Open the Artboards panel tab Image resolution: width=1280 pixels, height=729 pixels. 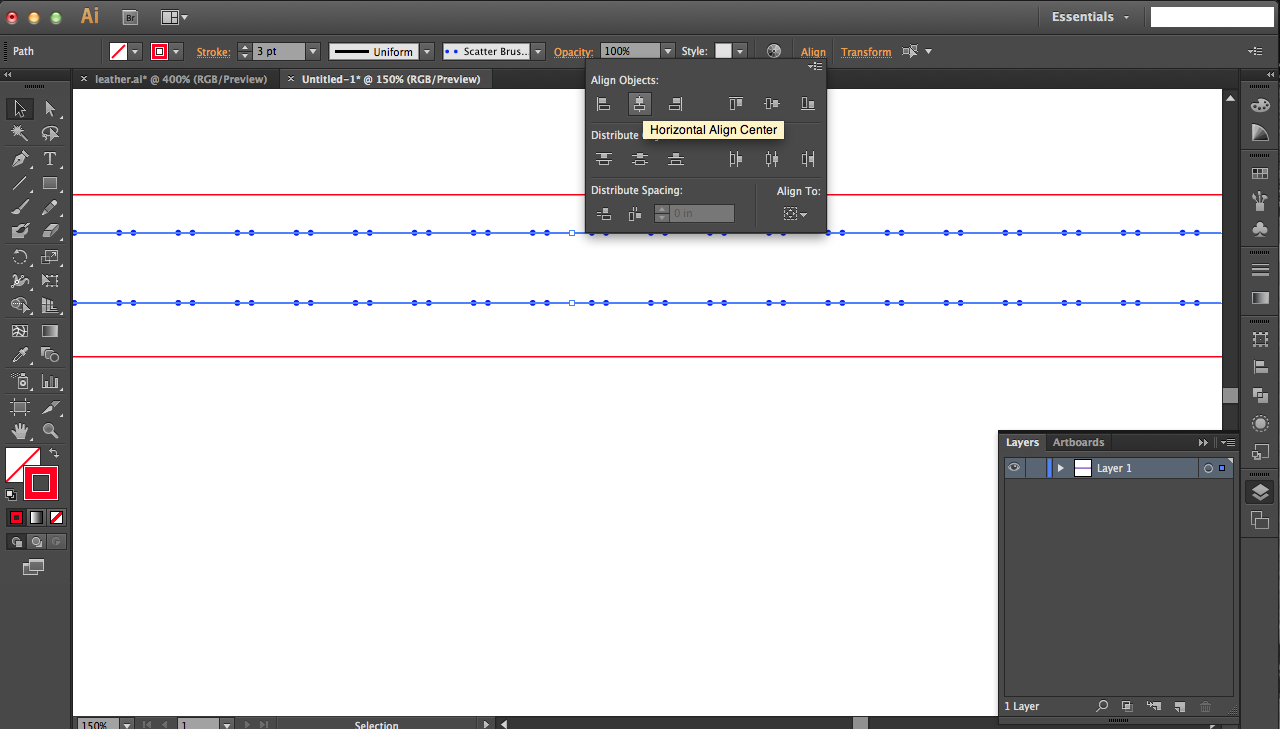[1078, 442]
